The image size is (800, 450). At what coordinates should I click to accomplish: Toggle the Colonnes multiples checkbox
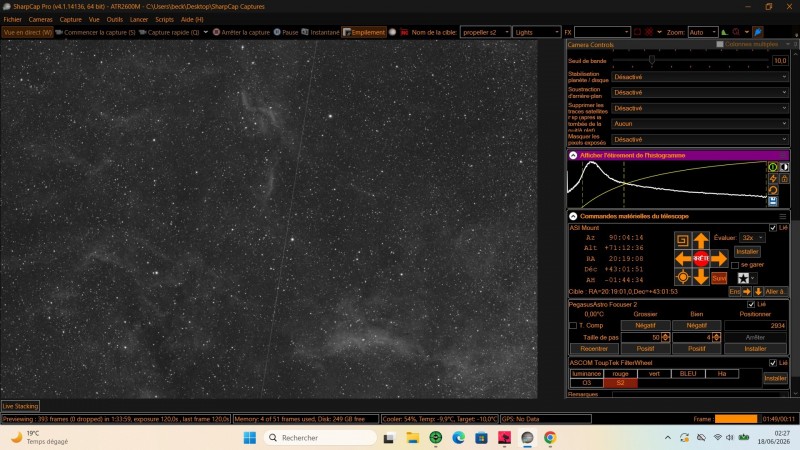point(719,44)
